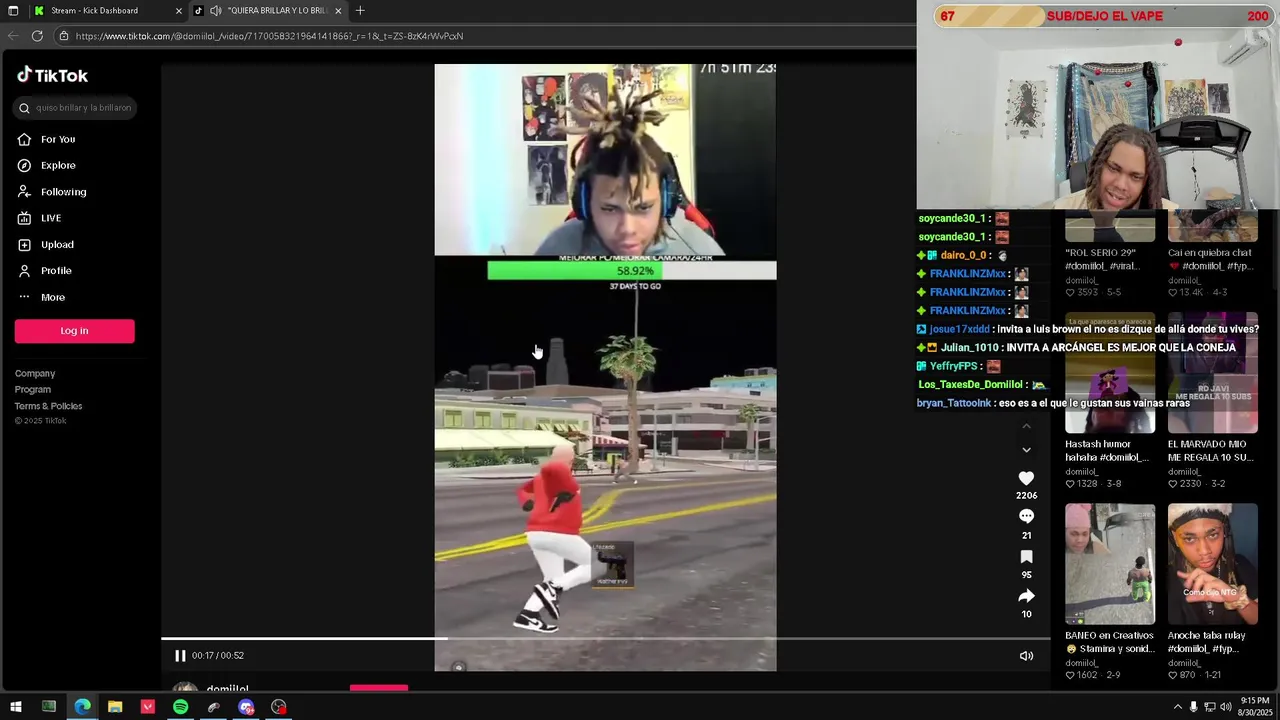Open the 'Hastash humor hahaha' video thumbnail
The height and width of the screenshot is (720, 1280).
1110,373
